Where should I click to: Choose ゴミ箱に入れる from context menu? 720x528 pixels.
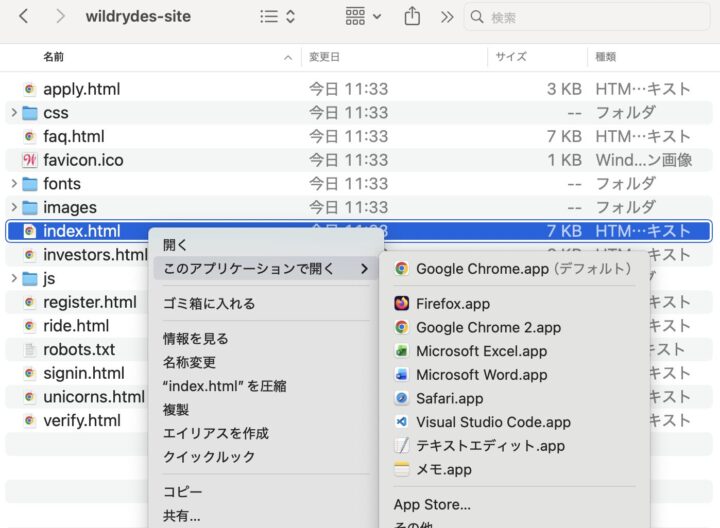[x=209, y=303]
